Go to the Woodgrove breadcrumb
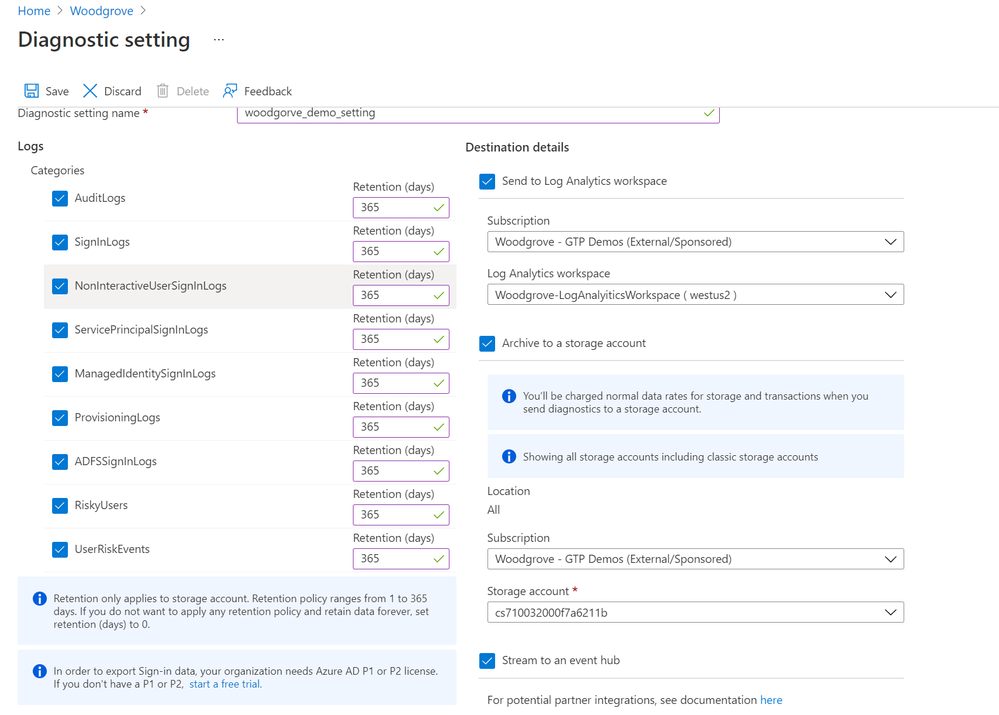 pyautogui.click(x=101, y=11)
